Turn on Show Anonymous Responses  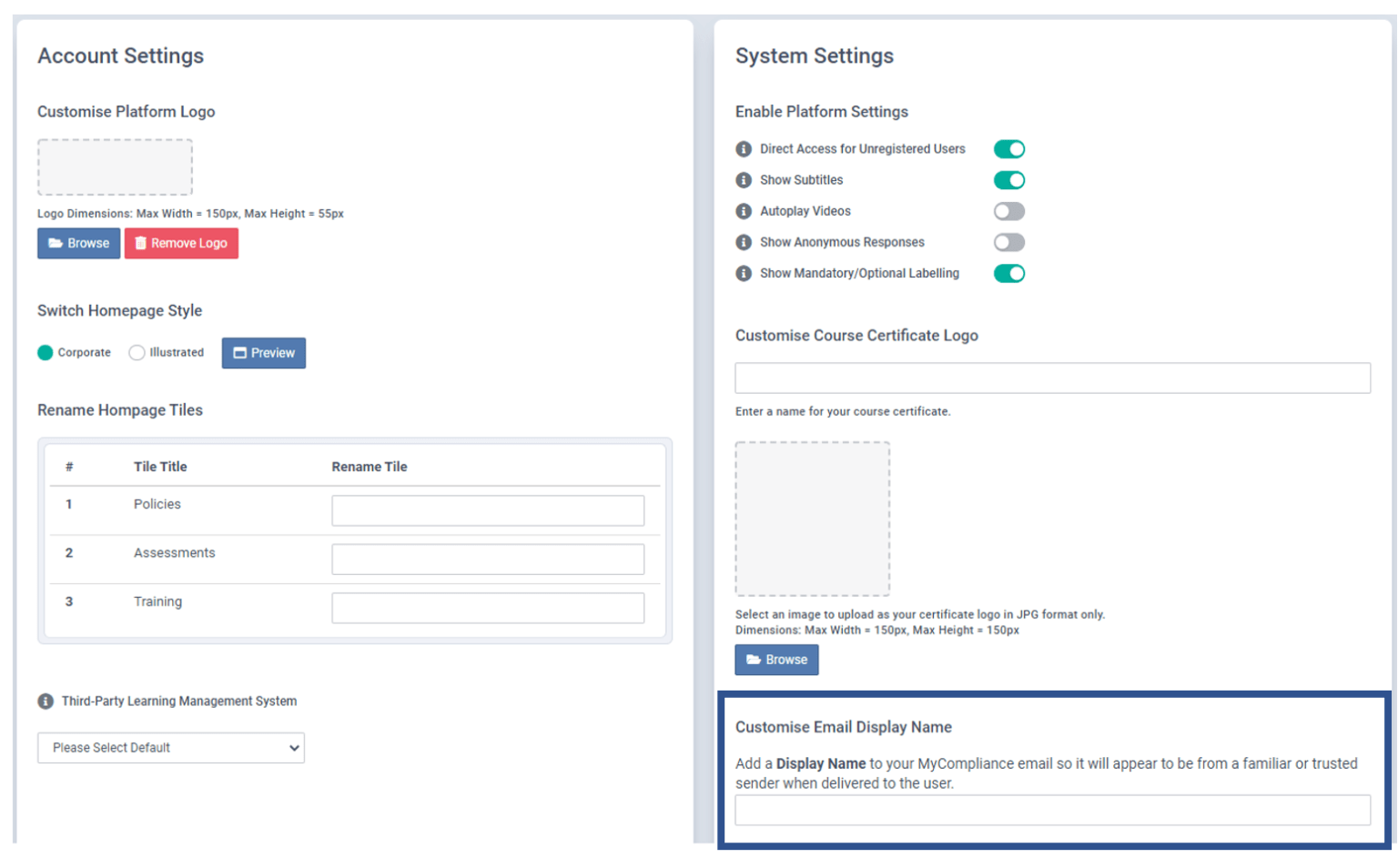(x=1008, y=241)
